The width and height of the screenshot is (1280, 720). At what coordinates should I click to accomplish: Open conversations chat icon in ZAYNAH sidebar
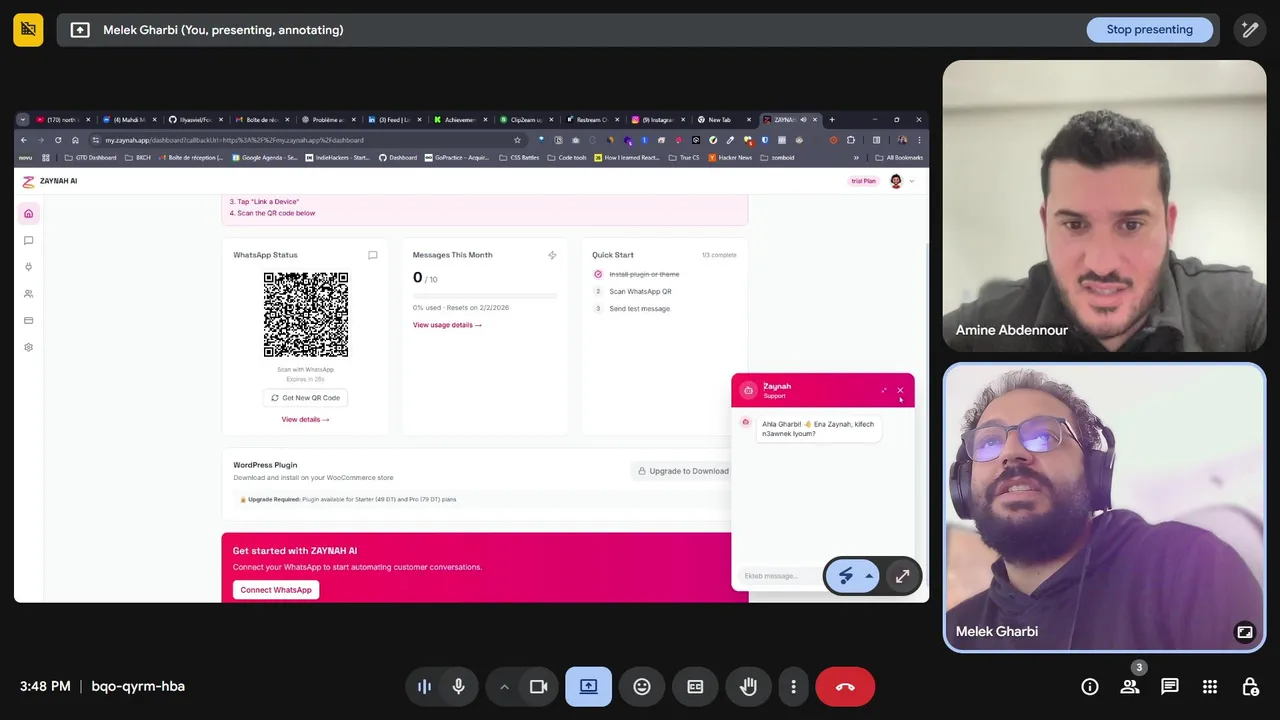coord(28,240)
